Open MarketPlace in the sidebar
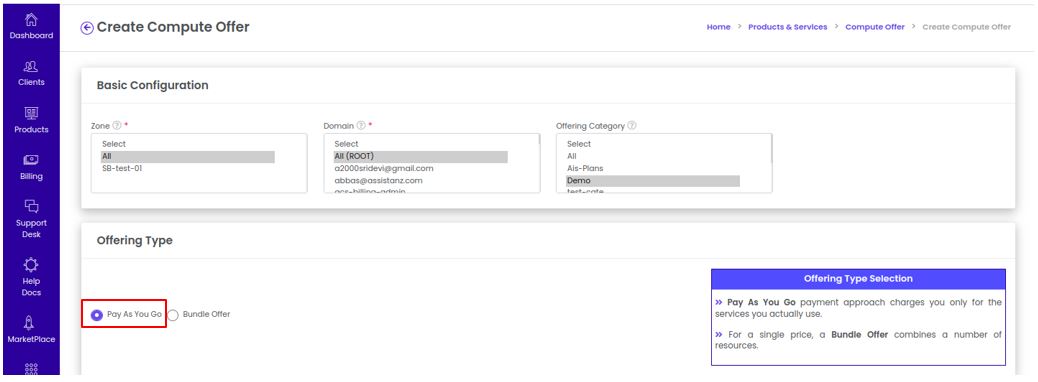This screenshot has height=382, width=1038. pyautogui.click(x=31, y=330)
